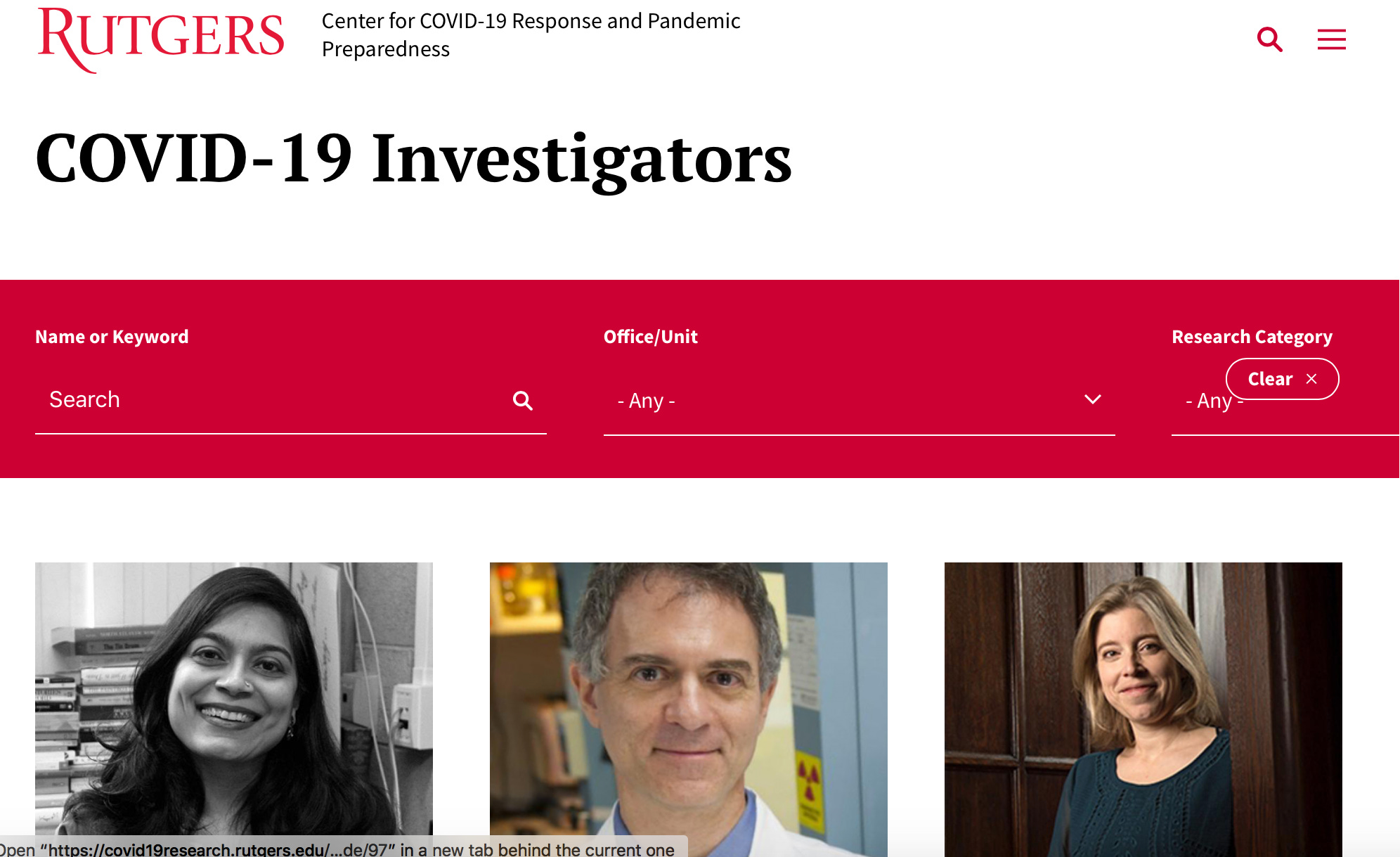
Task: Click the Name or Keyword label
Action: point(112,337)
